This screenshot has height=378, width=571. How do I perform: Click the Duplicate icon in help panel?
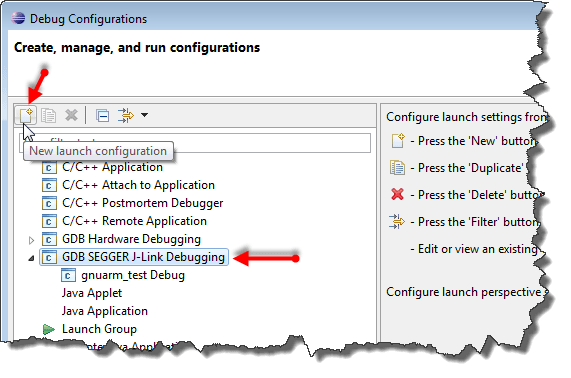tap(397, 168)
